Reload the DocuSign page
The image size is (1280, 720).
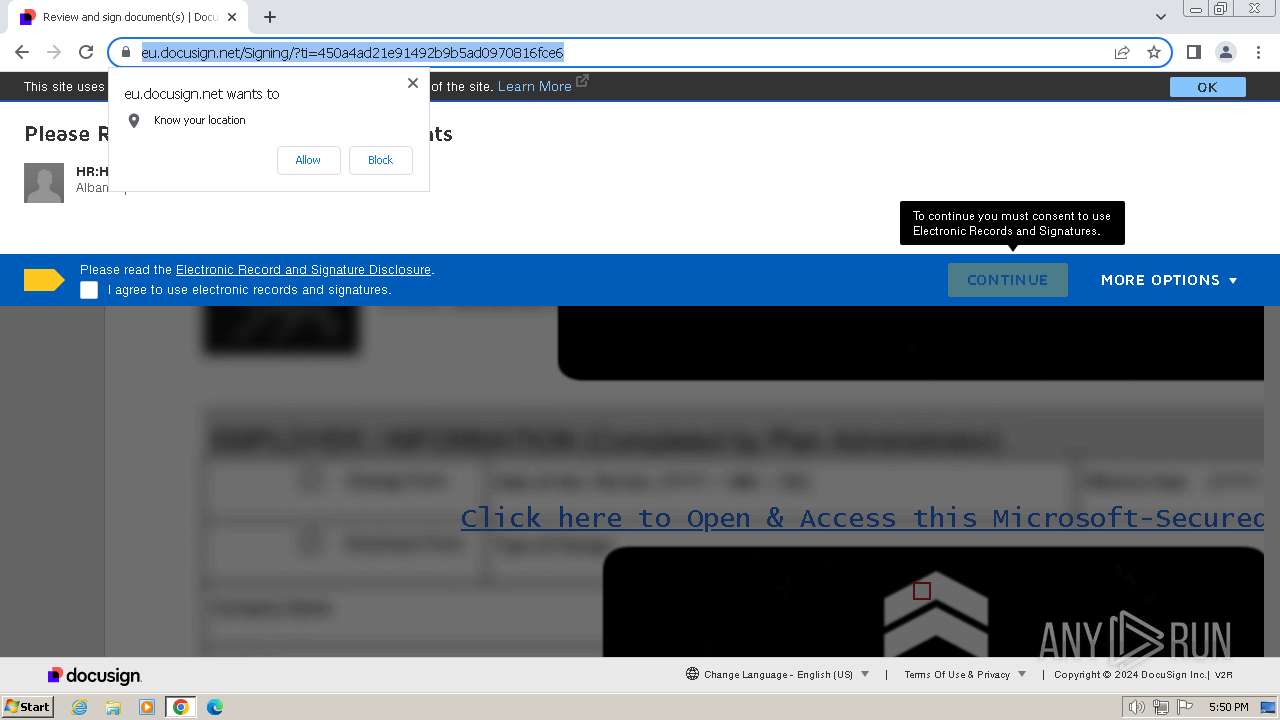(x=86, y=52)
